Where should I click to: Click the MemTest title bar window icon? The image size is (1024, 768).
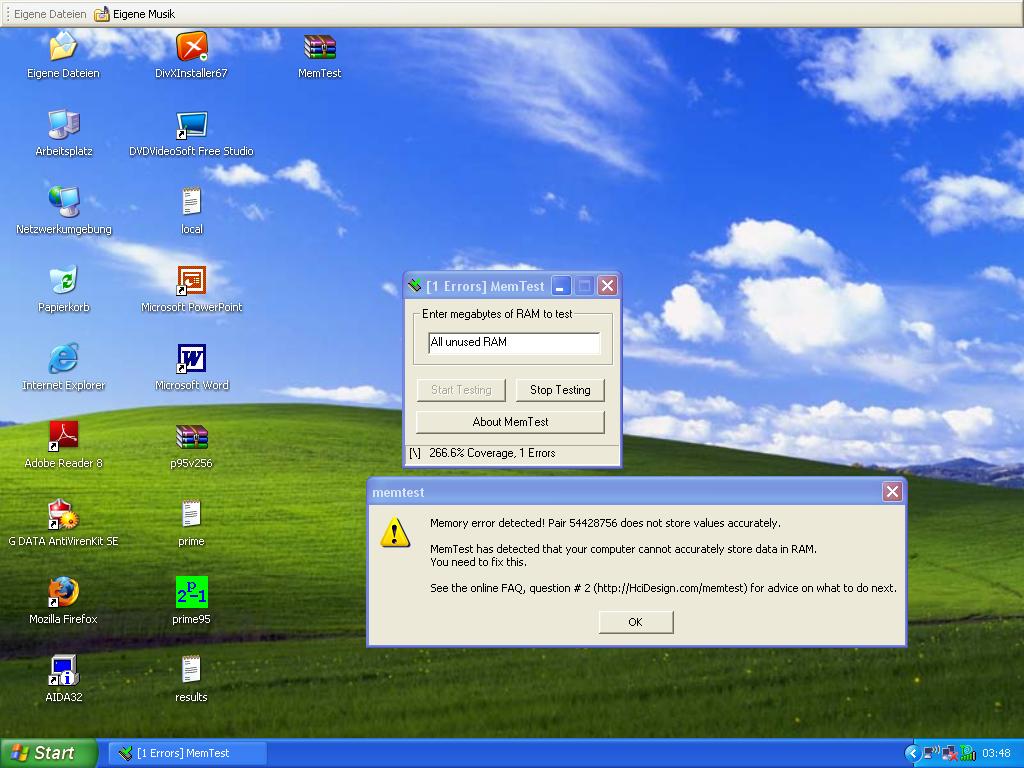tap(415, 285)
